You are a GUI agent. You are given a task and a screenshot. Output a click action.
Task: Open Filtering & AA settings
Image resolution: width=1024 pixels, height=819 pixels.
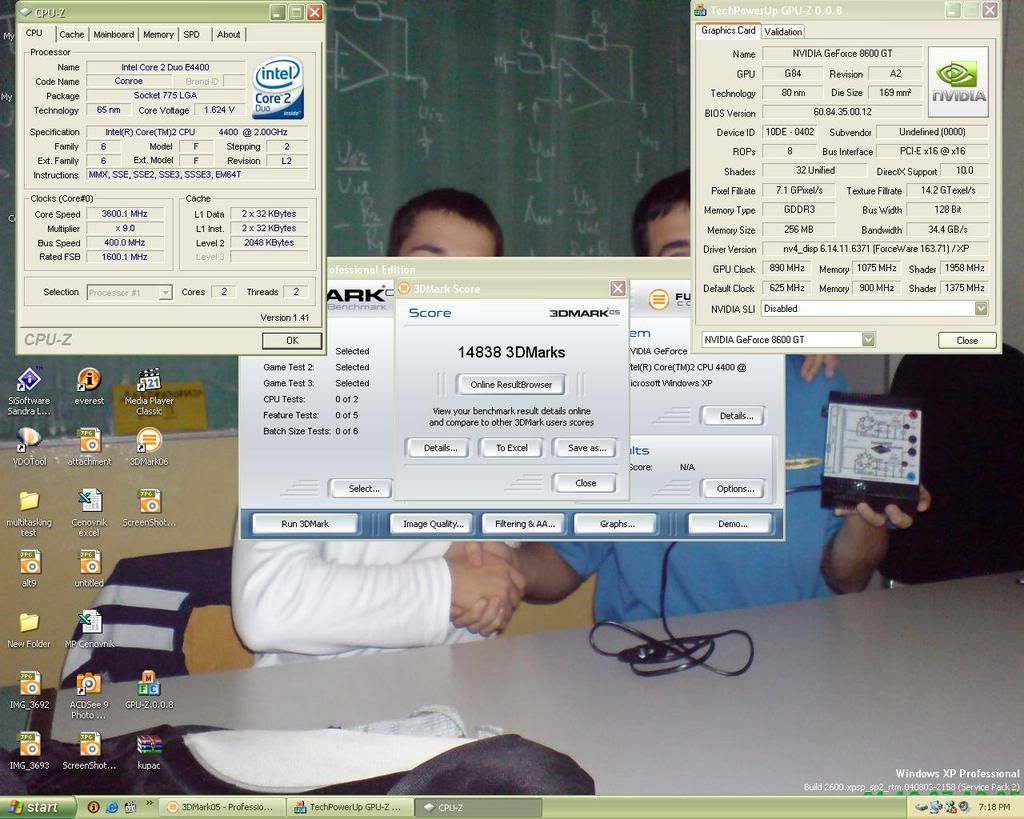(x=524, y=524)
